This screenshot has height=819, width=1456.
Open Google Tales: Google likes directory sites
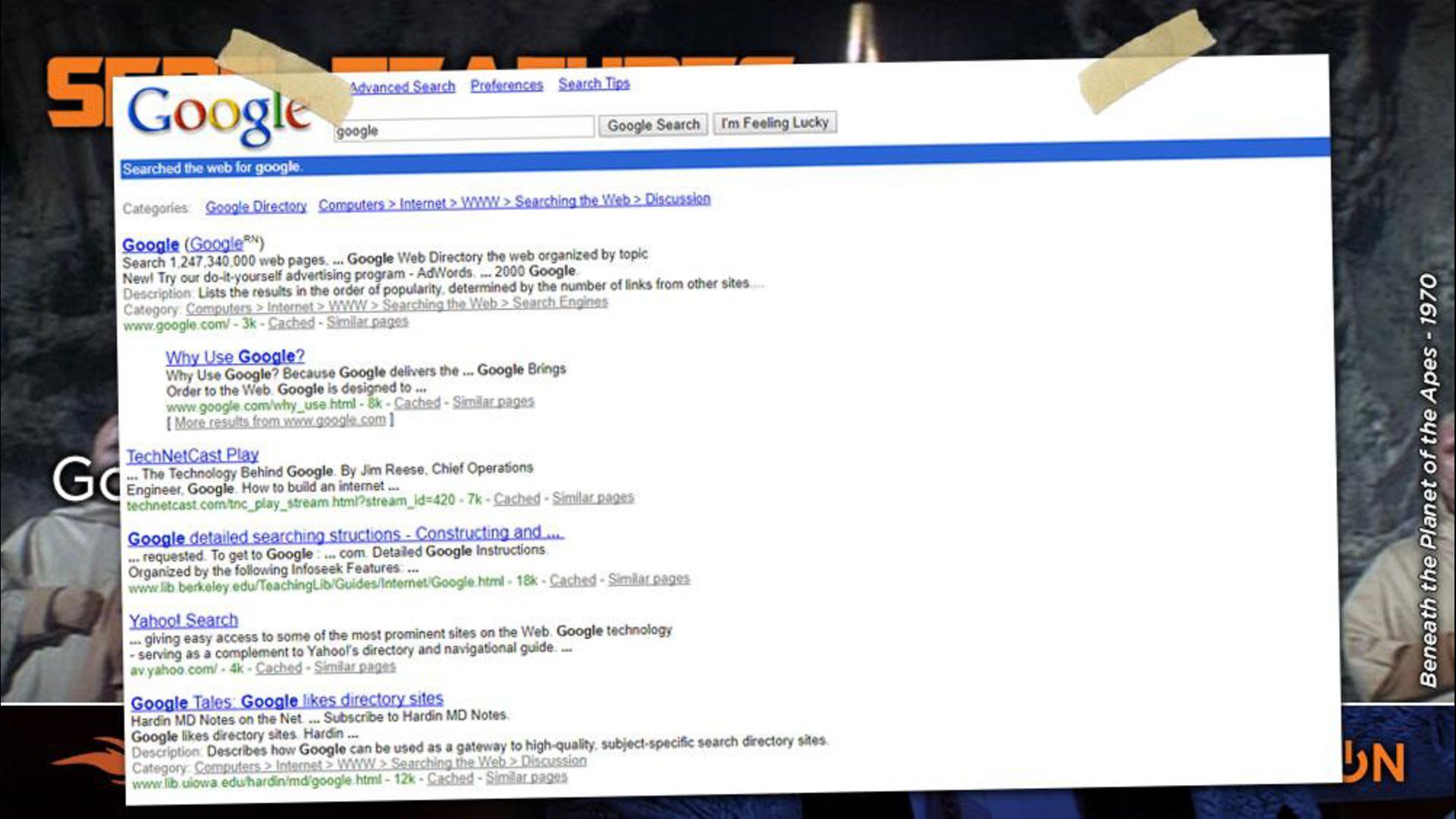point(287,701)
